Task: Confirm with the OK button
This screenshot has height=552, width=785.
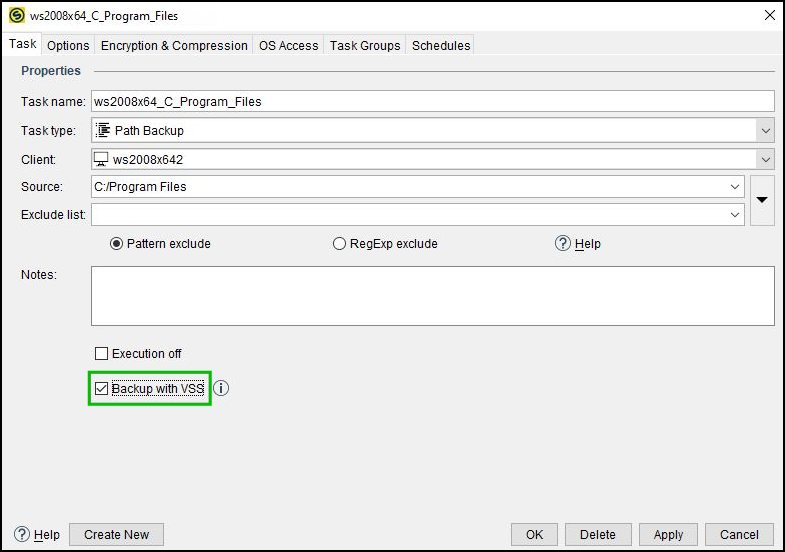Action: click(x=534, y=534)
